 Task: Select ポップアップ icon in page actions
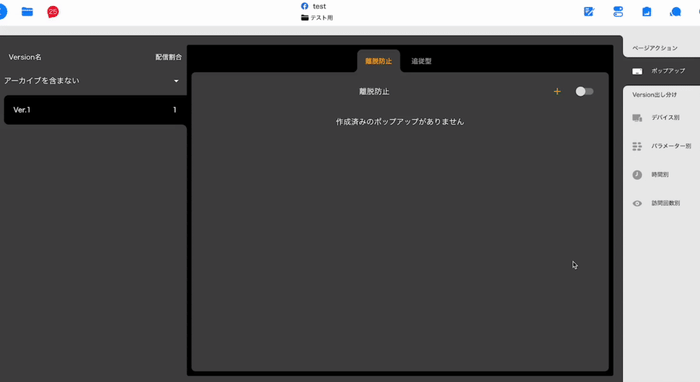(x=637, y=71)
